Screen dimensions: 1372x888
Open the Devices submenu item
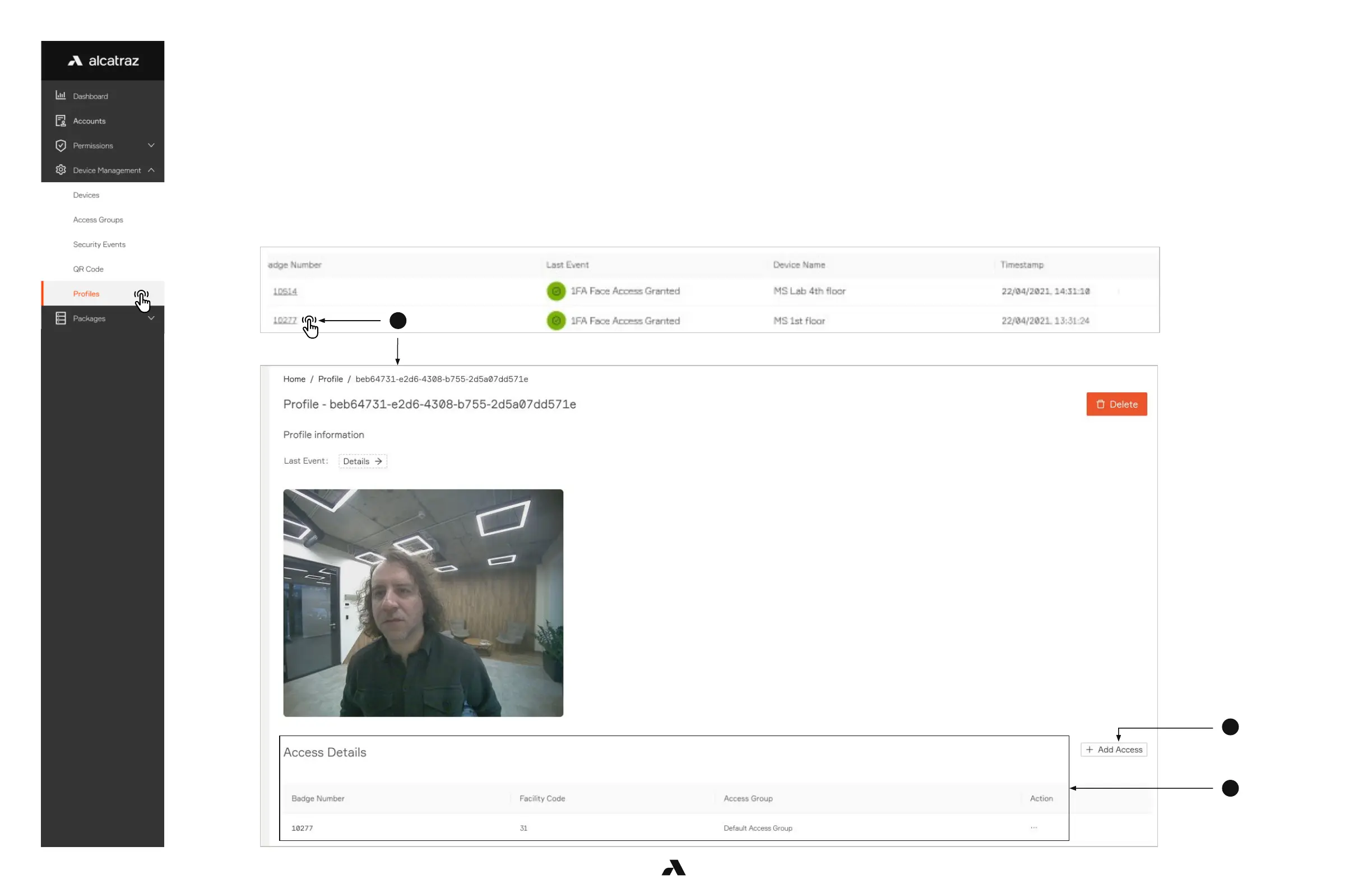tap(86, 195)
